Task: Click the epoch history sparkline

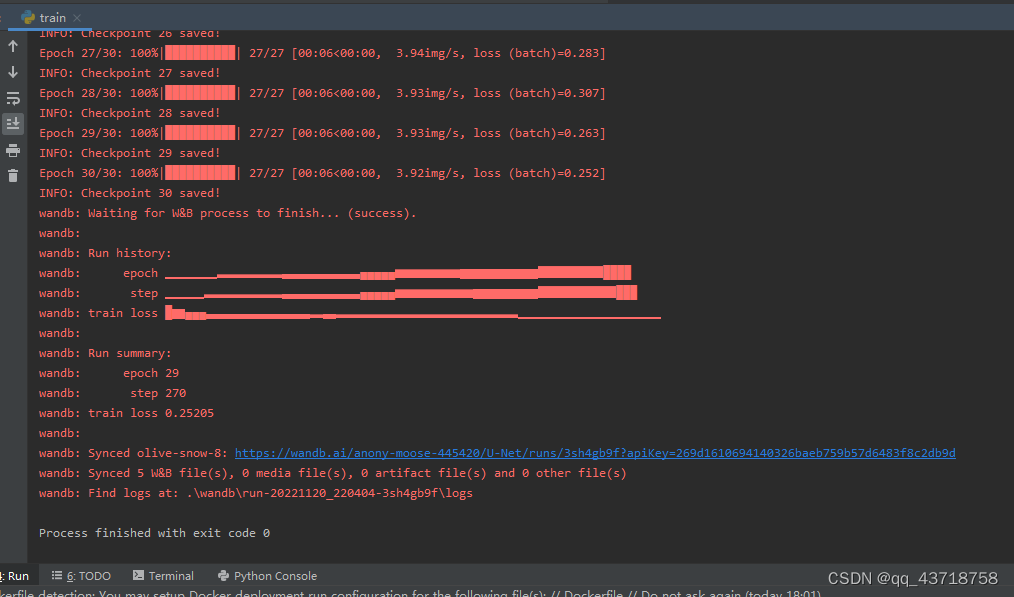Action: tap(398, 273)
